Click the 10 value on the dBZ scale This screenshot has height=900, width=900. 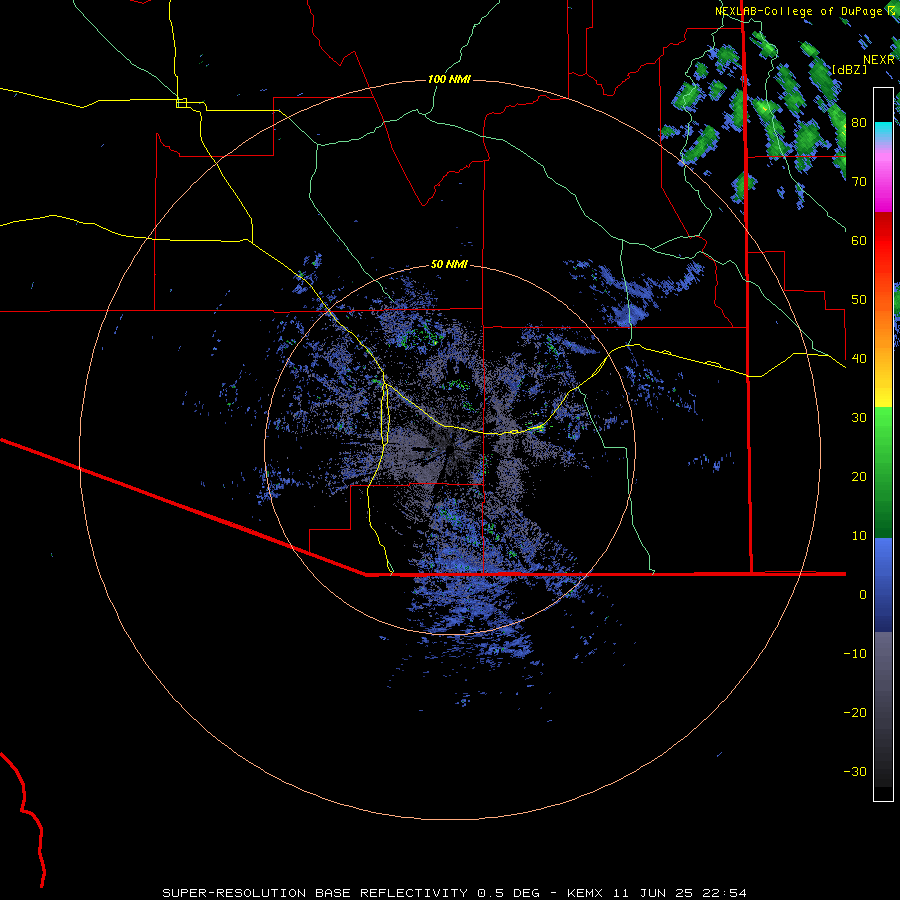859,536
